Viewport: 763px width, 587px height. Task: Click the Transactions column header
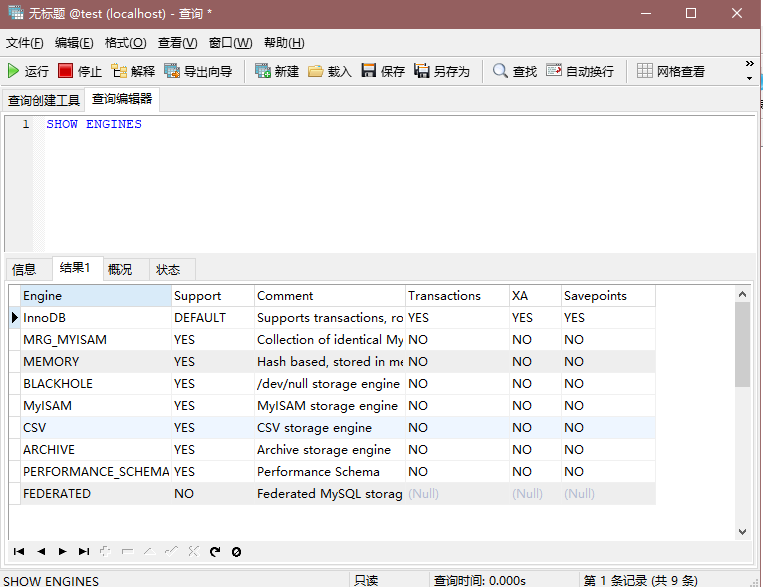(x=457, y=295)
